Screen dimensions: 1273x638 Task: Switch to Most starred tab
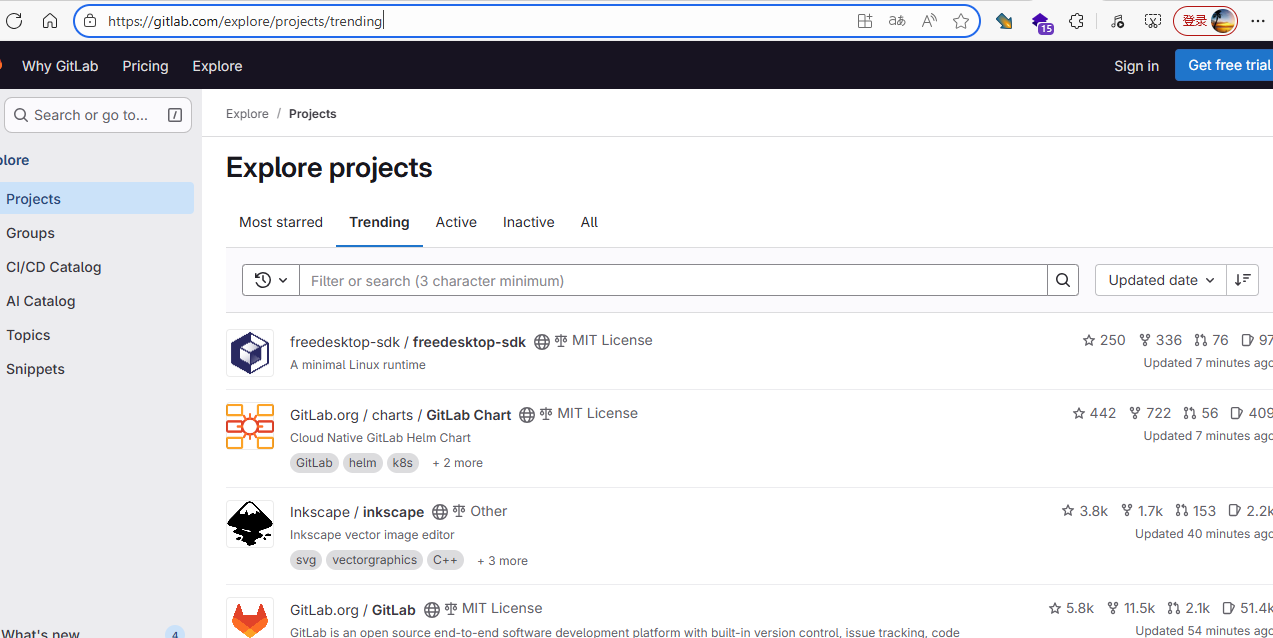[281, 222]
